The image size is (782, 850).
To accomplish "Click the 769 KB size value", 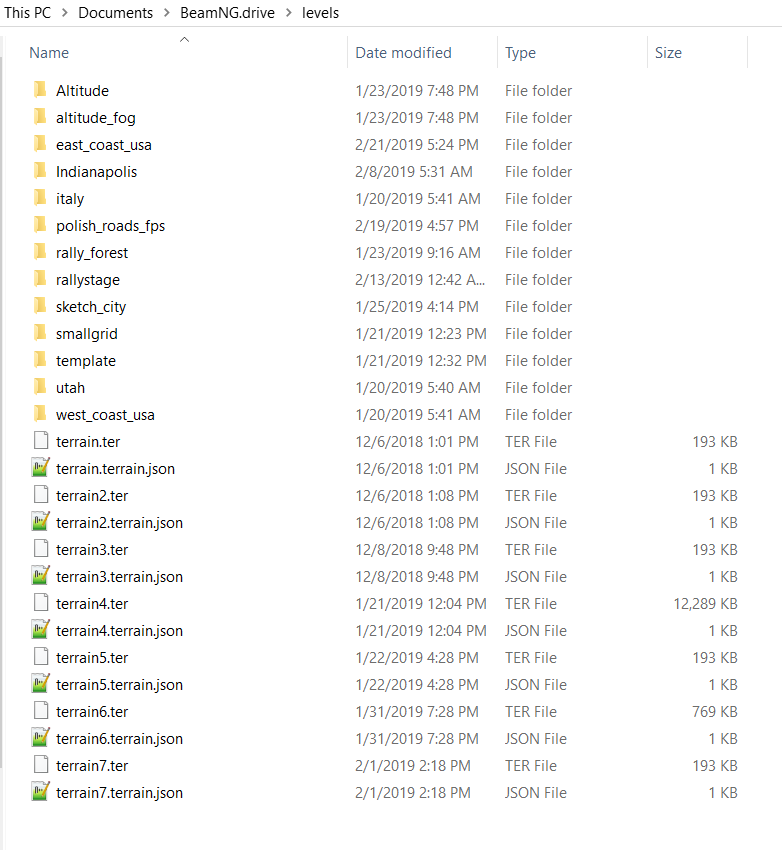I will coord(715,711).
